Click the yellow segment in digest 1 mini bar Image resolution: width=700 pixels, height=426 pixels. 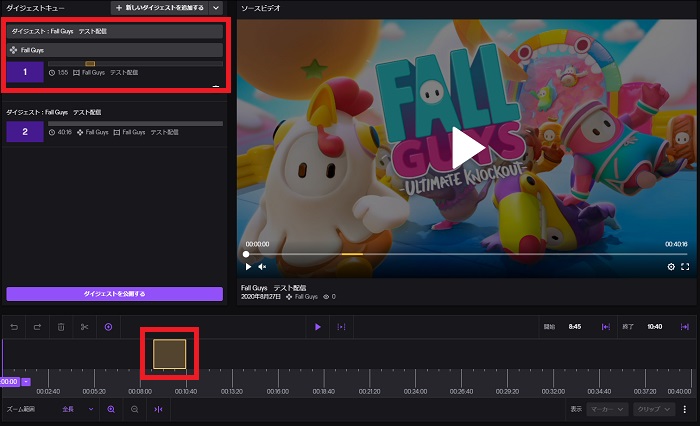(x=90, y=64)
